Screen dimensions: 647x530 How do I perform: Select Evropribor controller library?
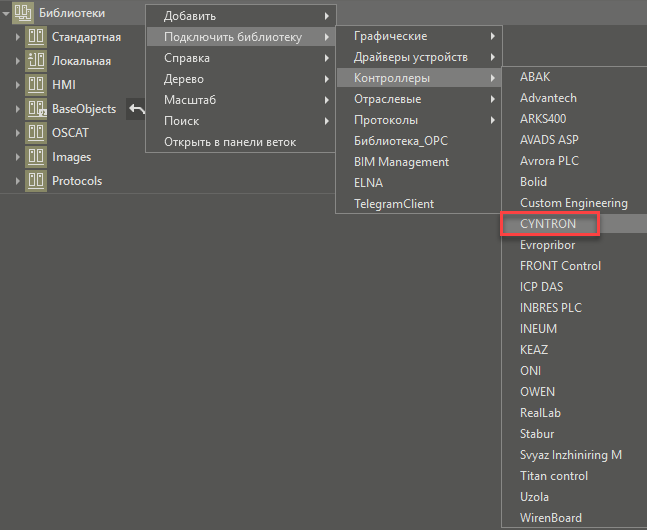click(x=574, y=245)
